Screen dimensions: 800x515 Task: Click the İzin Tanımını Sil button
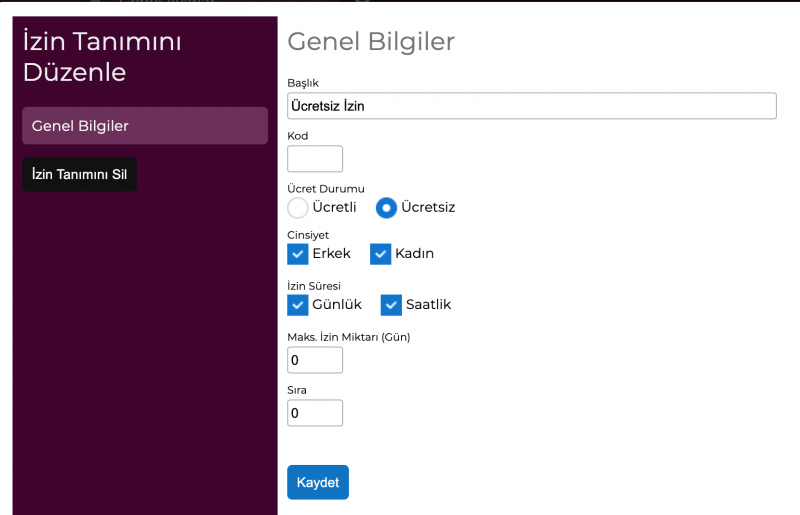[79, 174]
